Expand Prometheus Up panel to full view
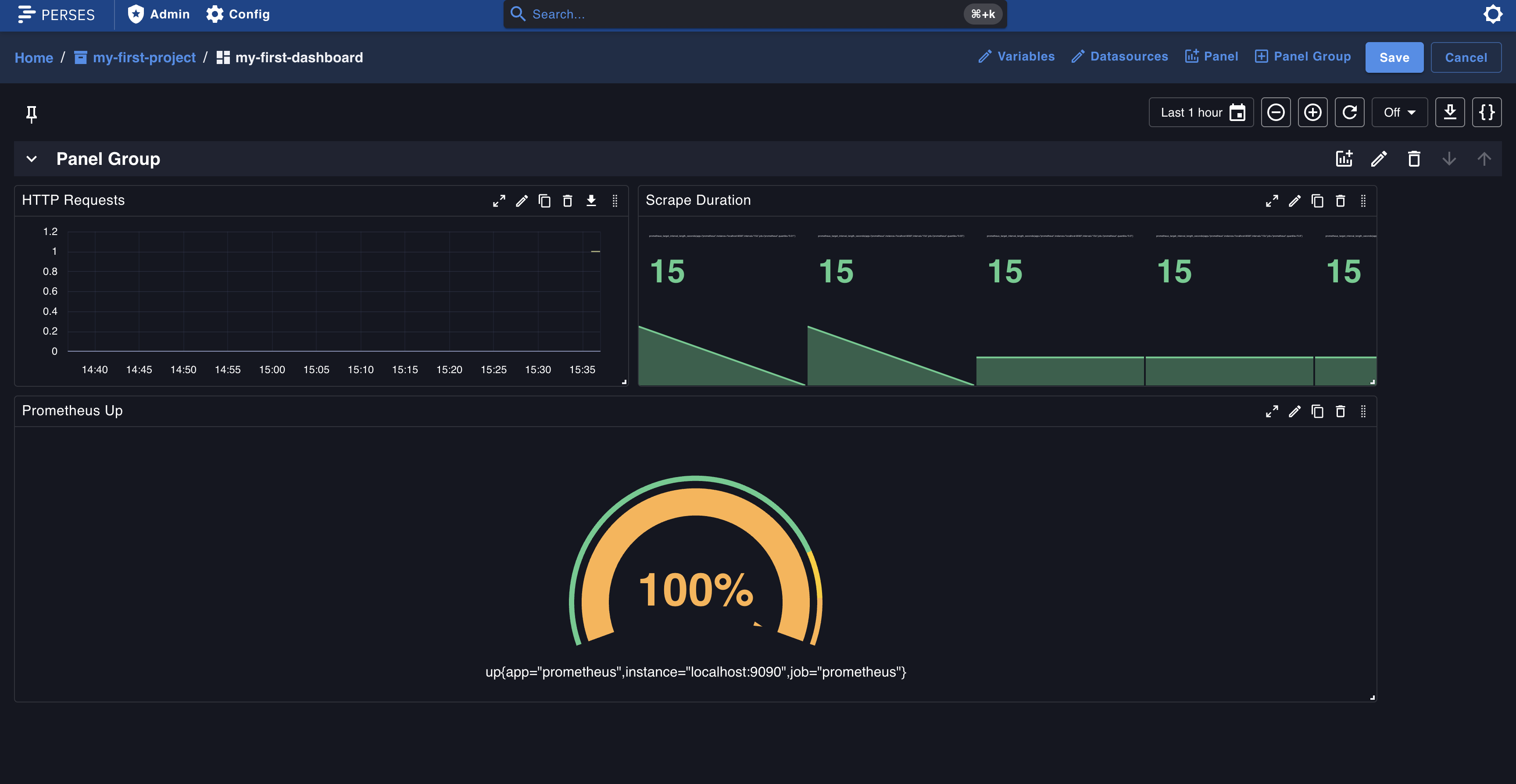 point(1272,412)
